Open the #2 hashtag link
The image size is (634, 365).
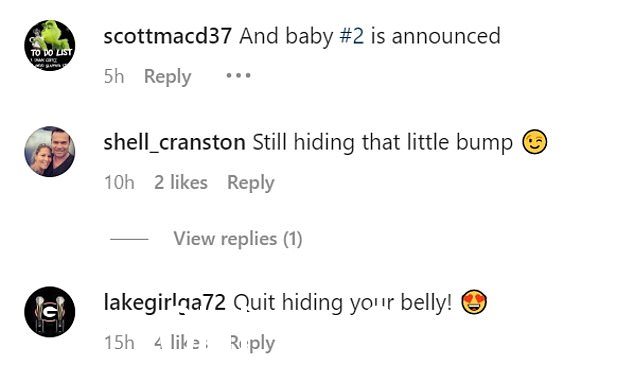pos(351,36)
